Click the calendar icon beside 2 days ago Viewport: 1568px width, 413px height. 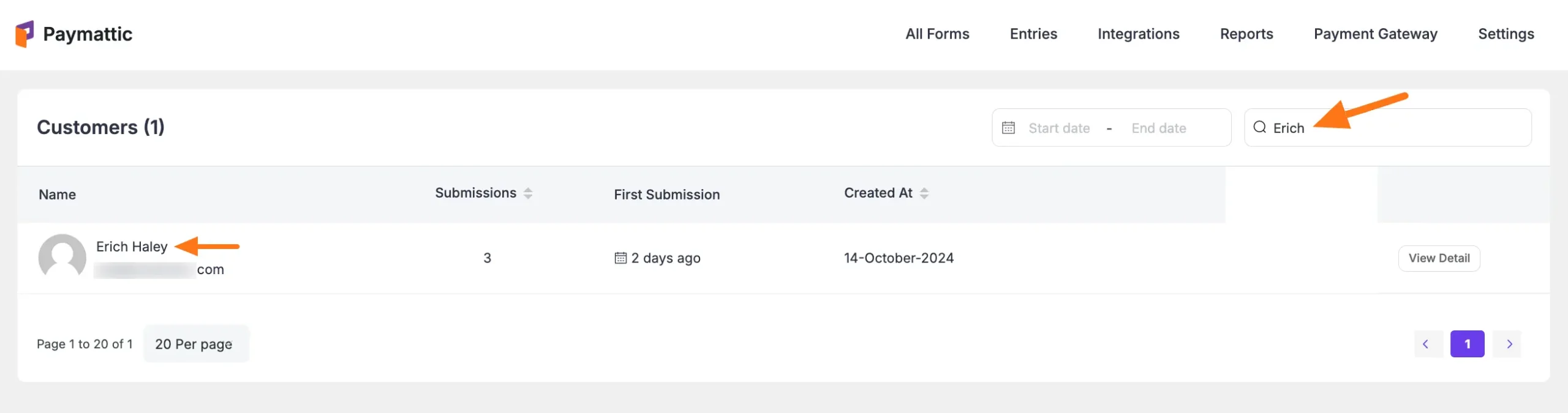click(620, 258)
